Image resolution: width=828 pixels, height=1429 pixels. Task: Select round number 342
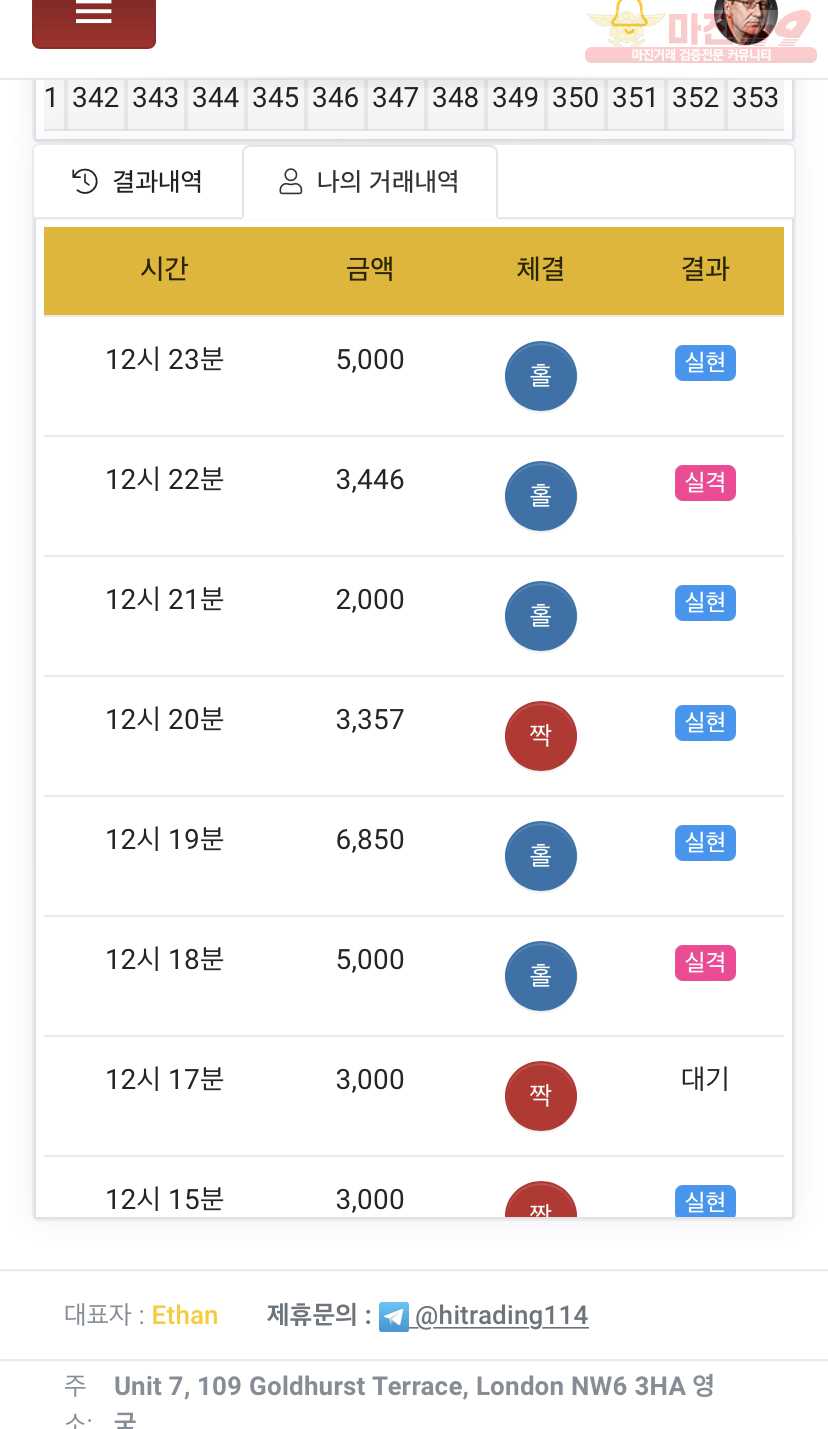(96, 98)
